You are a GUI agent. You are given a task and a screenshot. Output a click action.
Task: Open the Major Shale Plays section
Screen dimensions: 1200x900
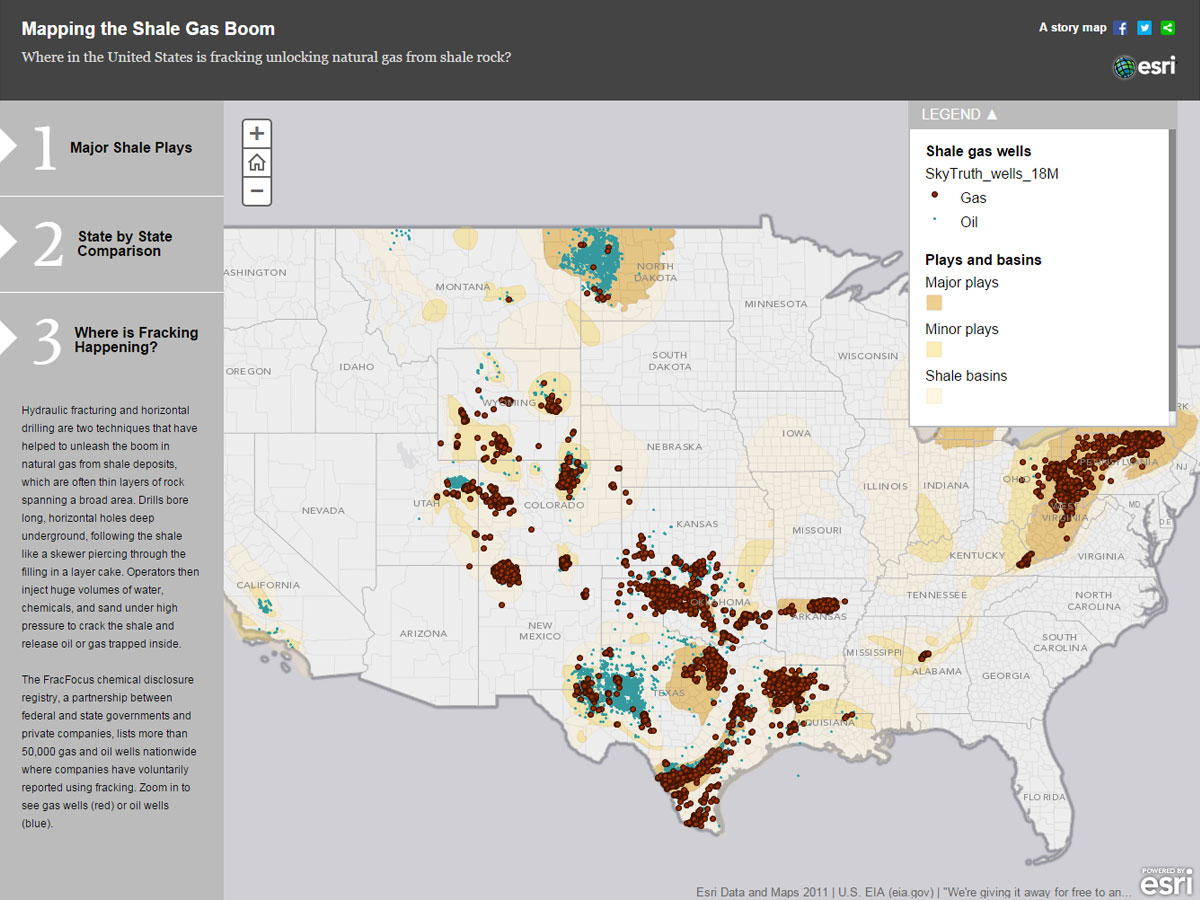131,148
